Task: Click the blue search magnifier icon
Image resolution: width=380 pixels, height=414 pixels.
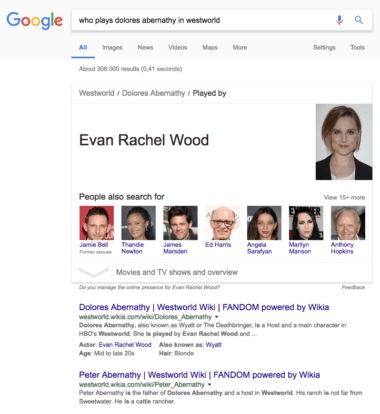Action: [359, 20]
